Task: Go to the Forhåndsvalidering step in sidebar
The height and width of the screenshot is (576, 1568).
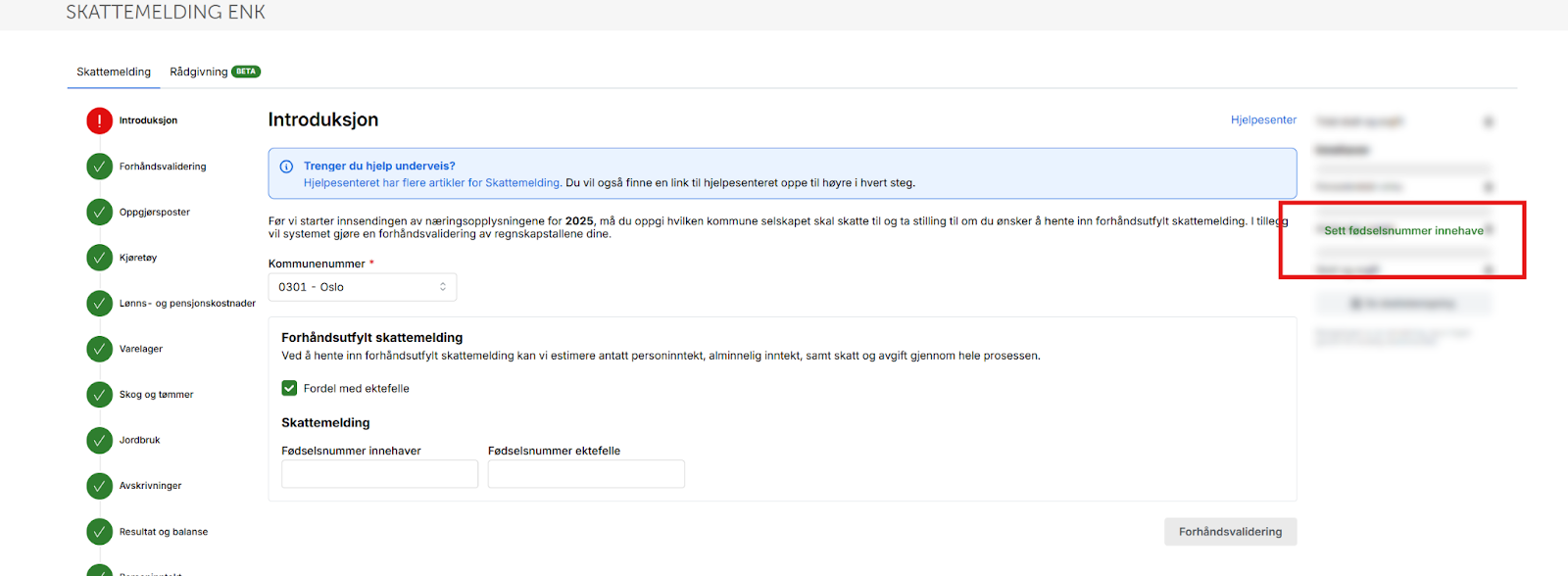Action: click(x=163, y=167)
